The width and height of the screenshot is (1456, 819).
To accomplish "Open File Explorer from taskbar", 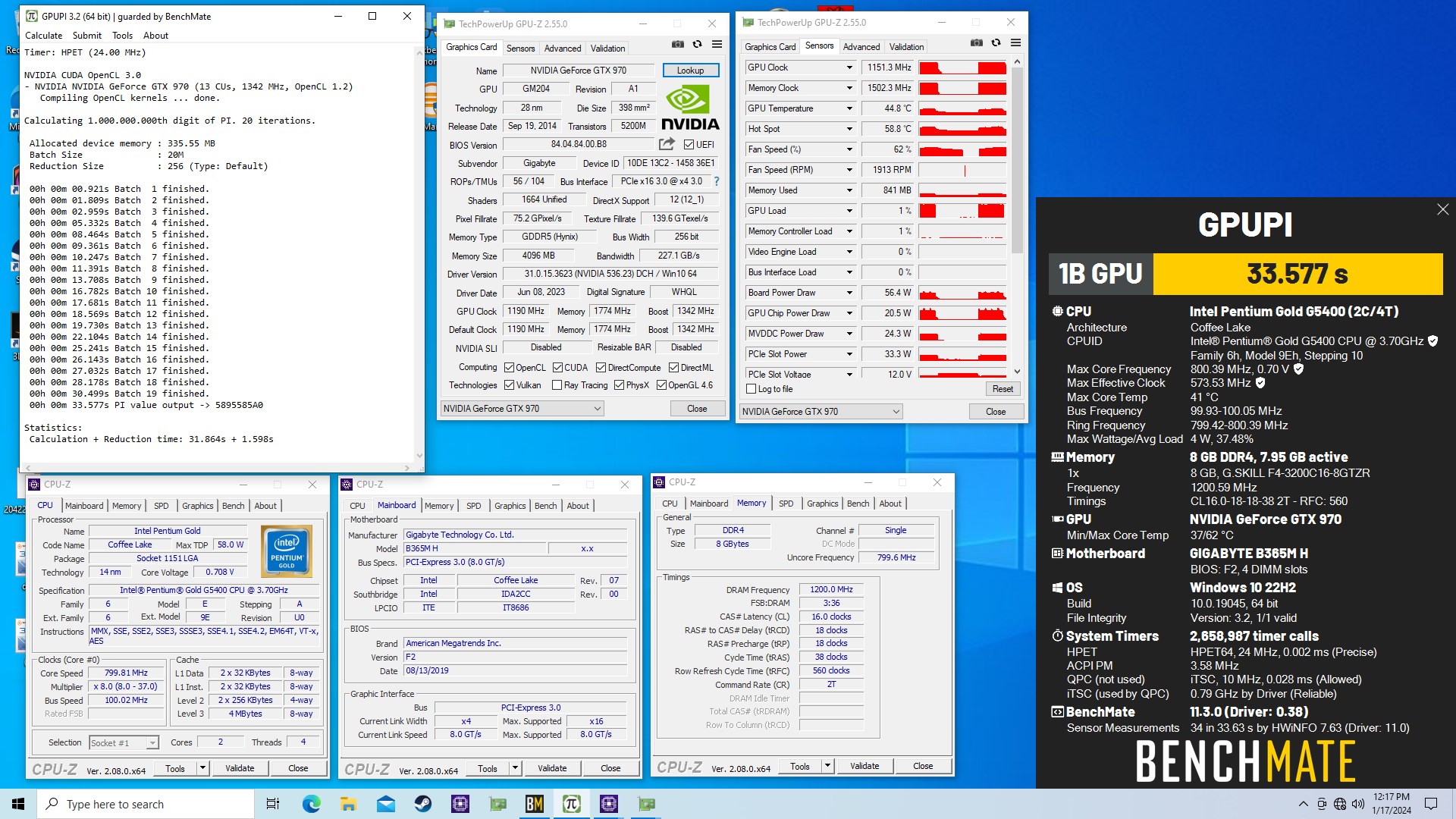I will coord(348,804).
